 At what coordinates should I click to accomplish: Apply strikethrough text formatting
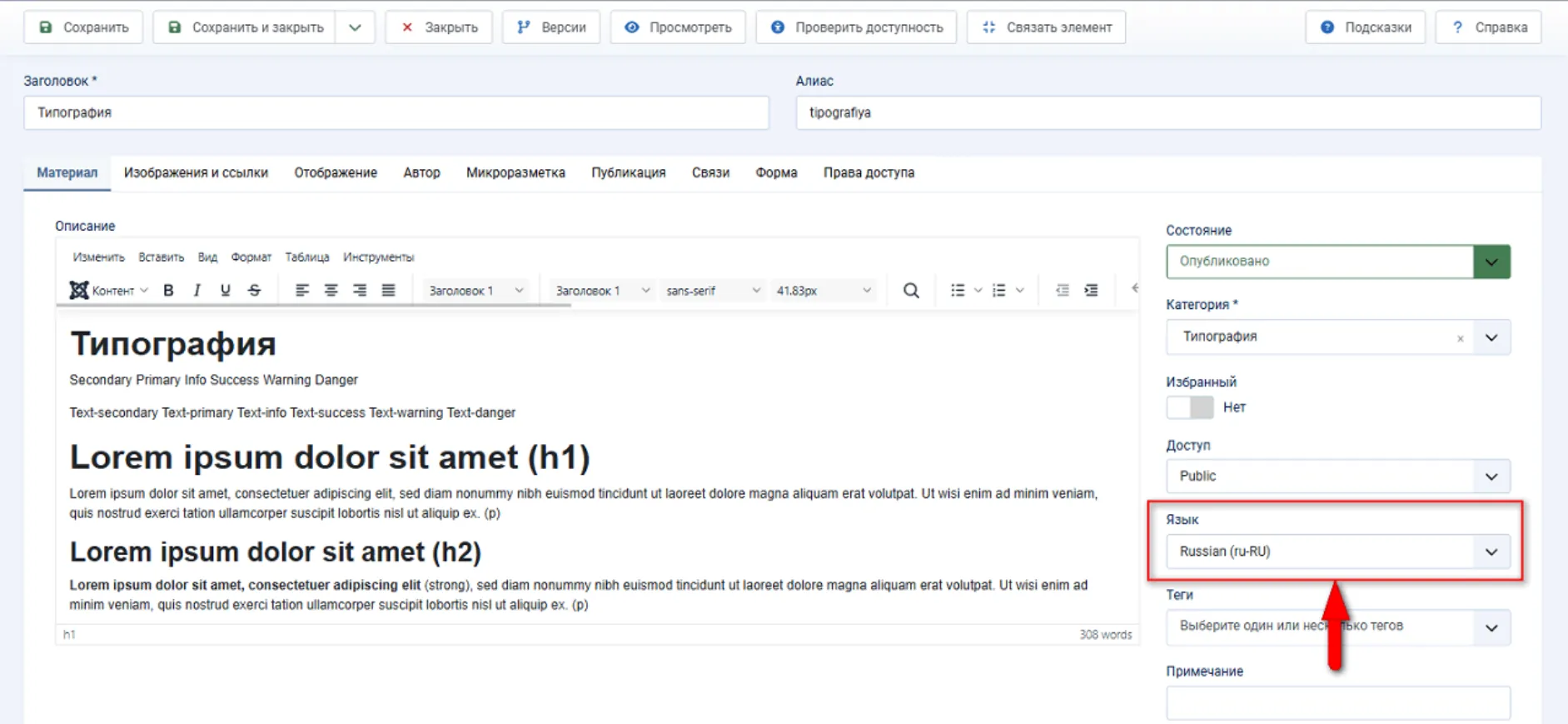254,290
